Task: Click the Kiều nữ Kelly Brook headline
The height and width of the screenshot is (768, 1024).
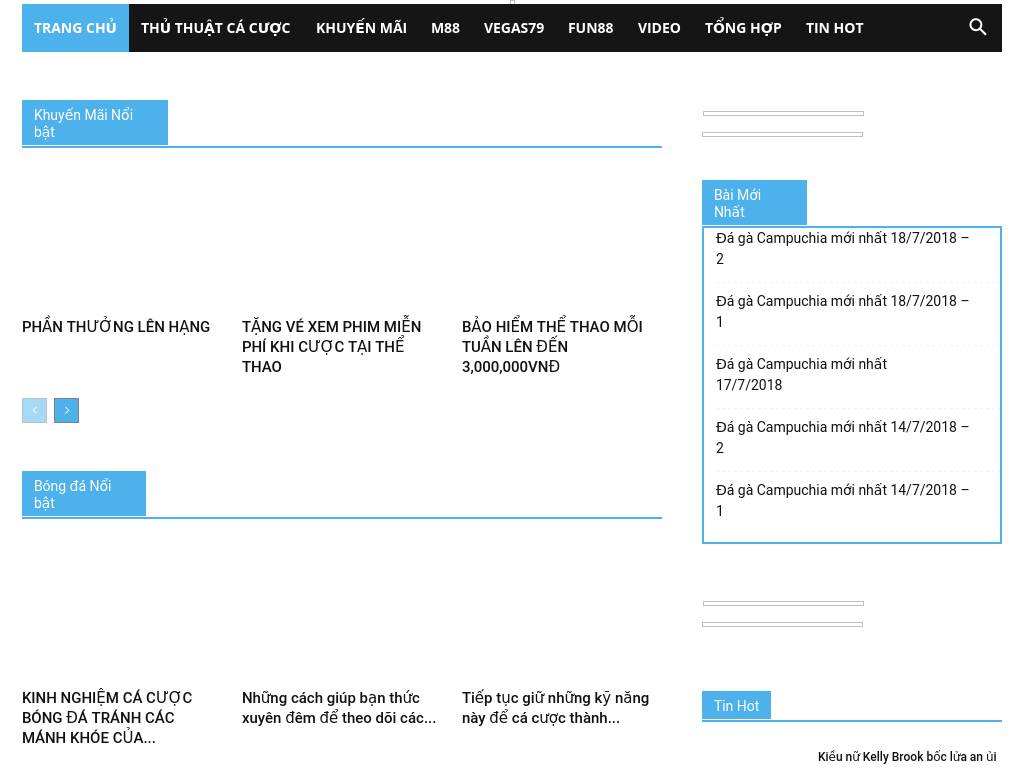Action: [x=906, y=757]
